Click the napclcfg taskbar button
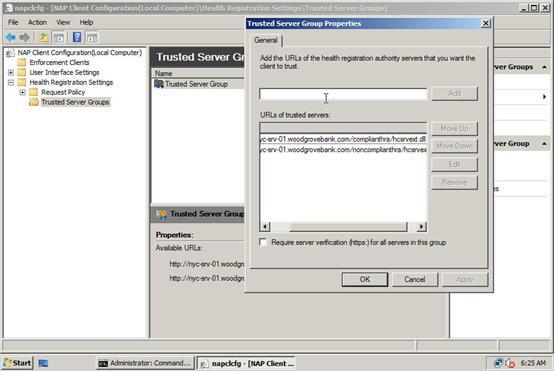The image size is (554, 371). [246, 363]
